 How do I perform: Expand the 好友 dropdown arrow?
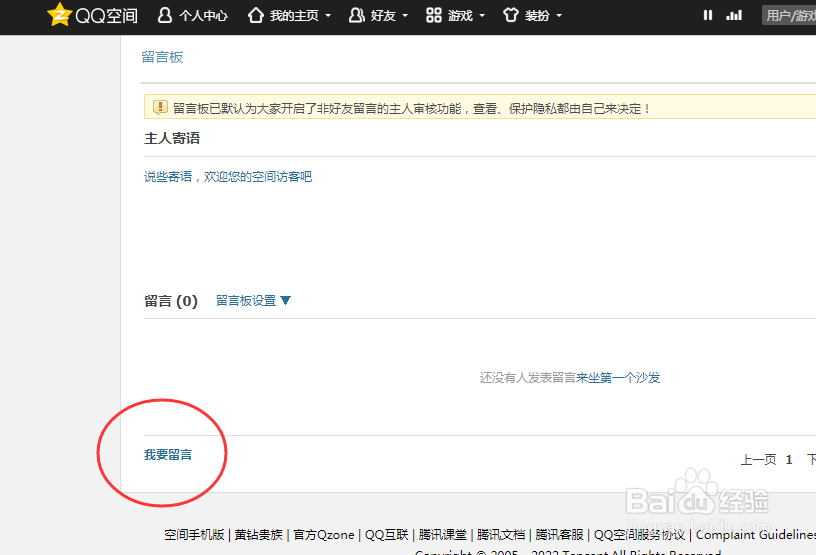point(405,16)
